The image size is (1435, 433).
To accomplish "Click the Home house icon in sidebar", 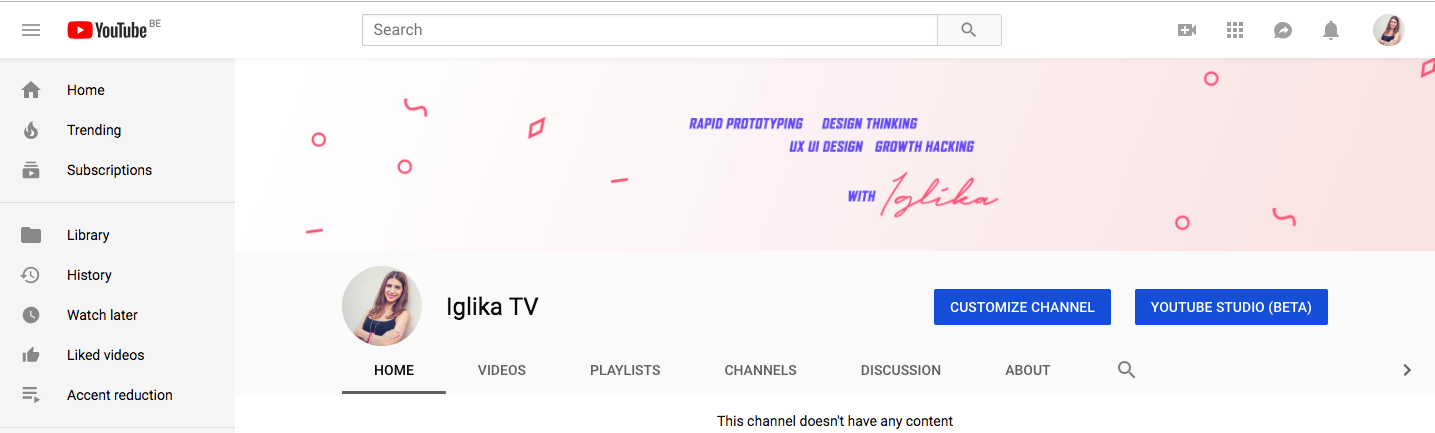I will tap(31, 90).
